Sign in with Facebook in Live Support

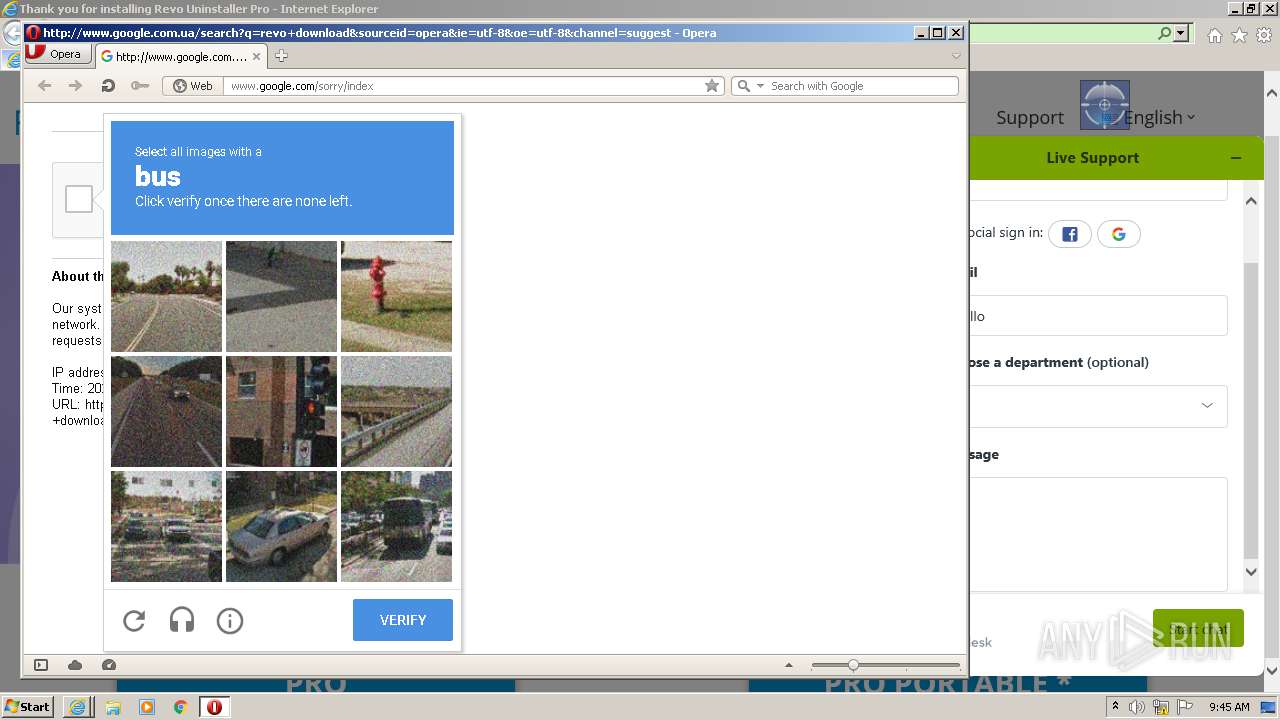[x=1070, y=234]
